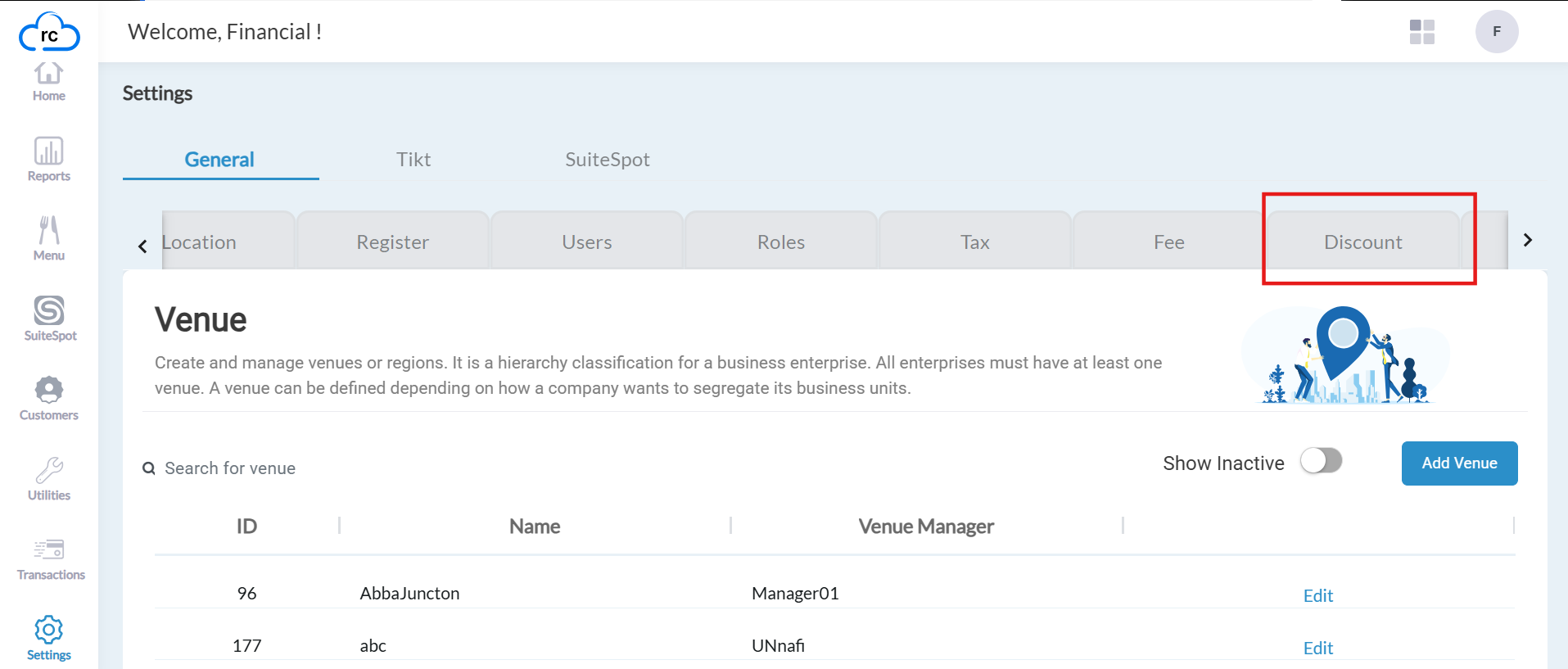Click the Venue Manager column header
Image resolution: width=1568 pixels, height=669 pixels.
(x=926, y=527)
